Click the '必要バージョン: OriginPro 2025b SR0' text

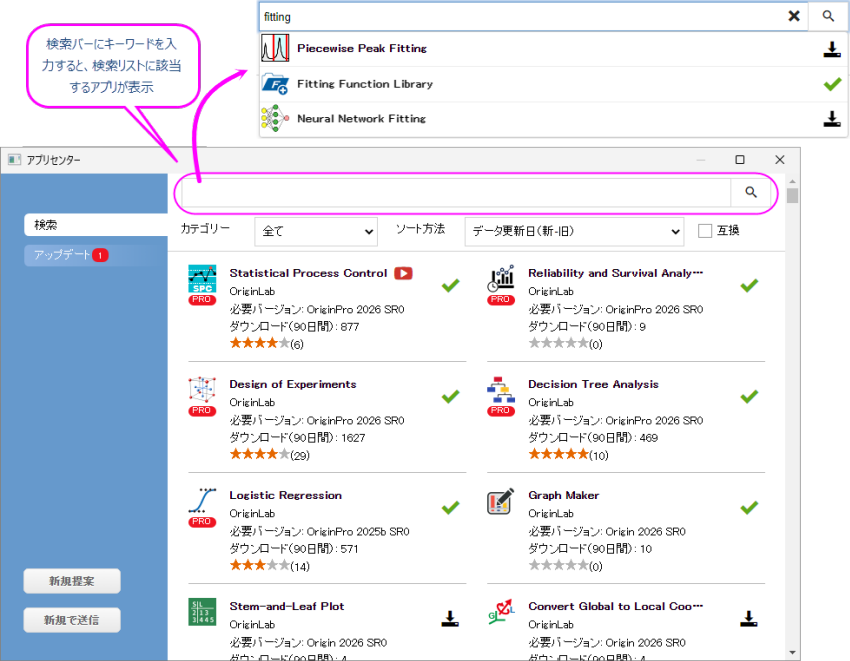click(319, 531)
